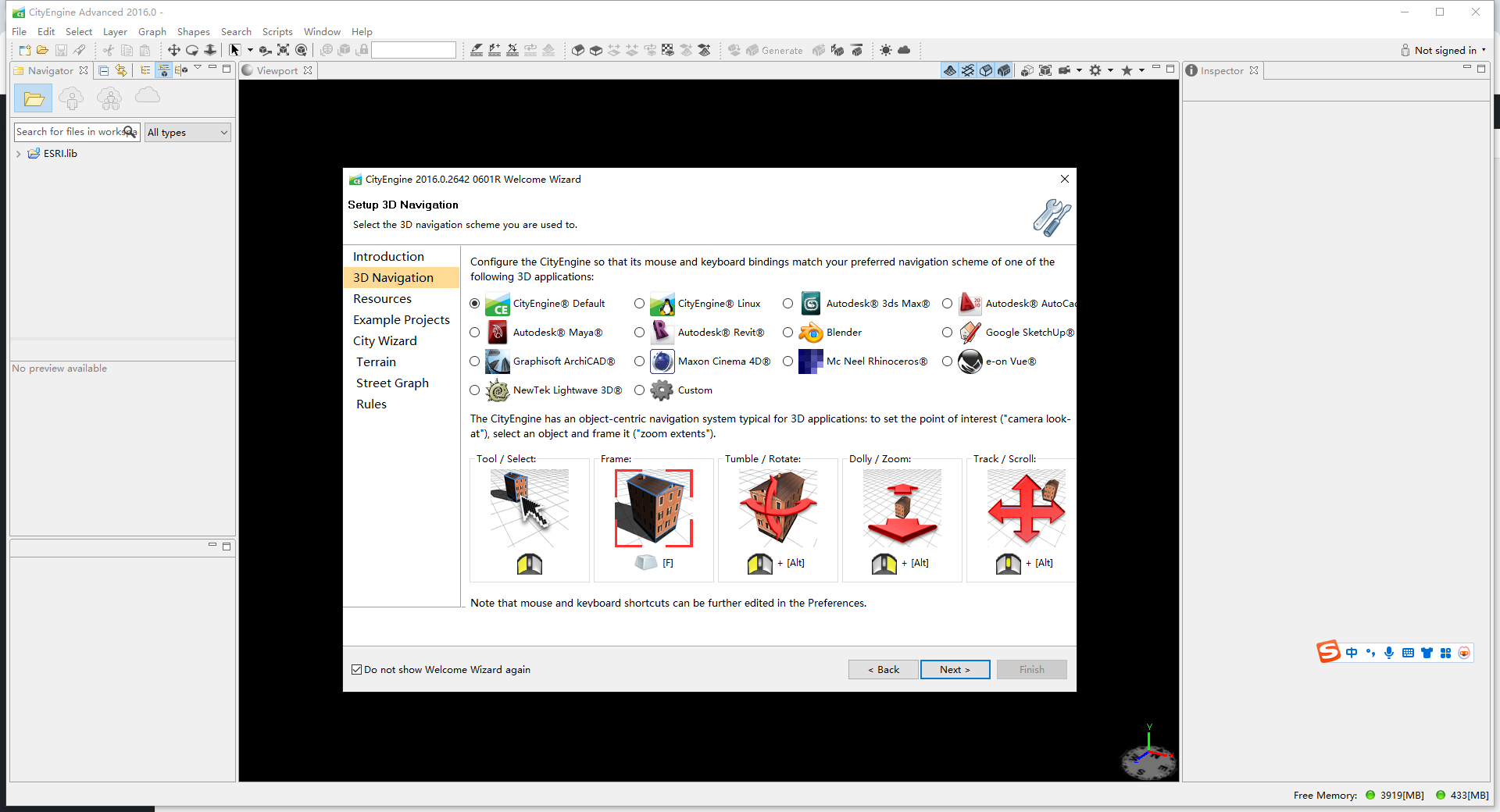Click the isolate selection viewport icon

click(x=1027, y=70)
